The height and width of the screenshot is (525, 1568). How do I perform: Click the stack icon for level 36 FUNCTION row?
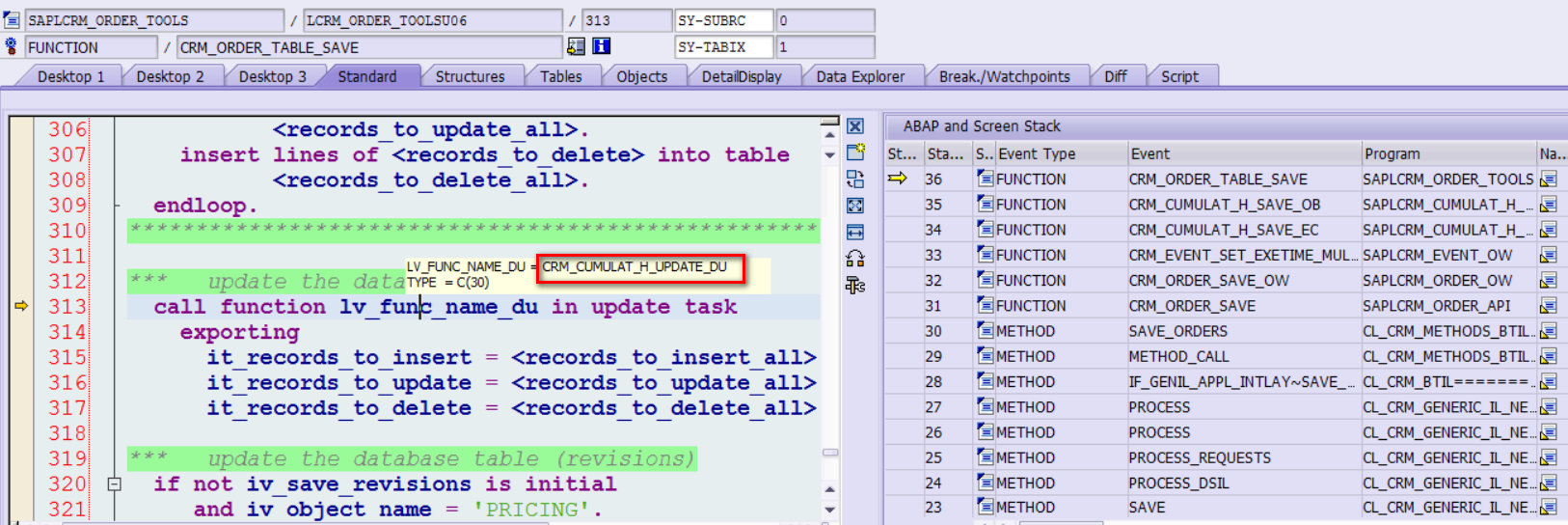pyautogui.click(x=985, y=179)
